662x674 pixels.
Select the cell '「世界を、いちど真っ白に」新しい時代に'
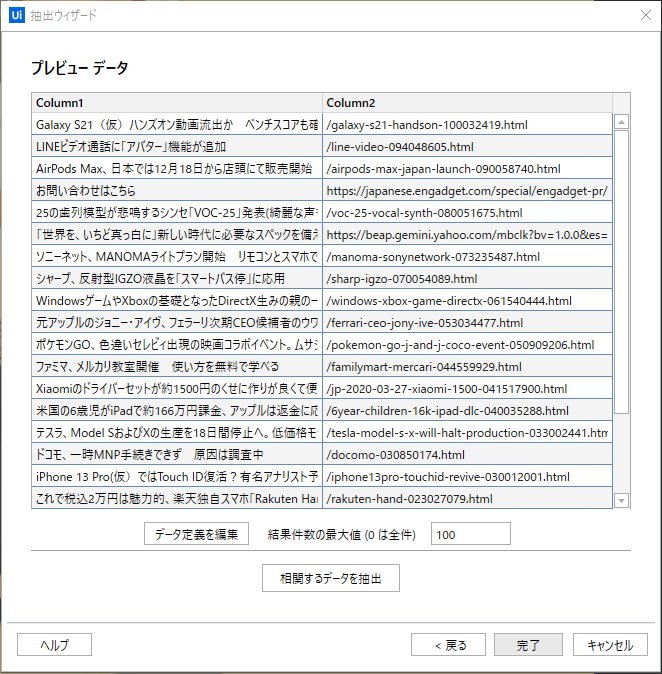[x=177, y=234]
